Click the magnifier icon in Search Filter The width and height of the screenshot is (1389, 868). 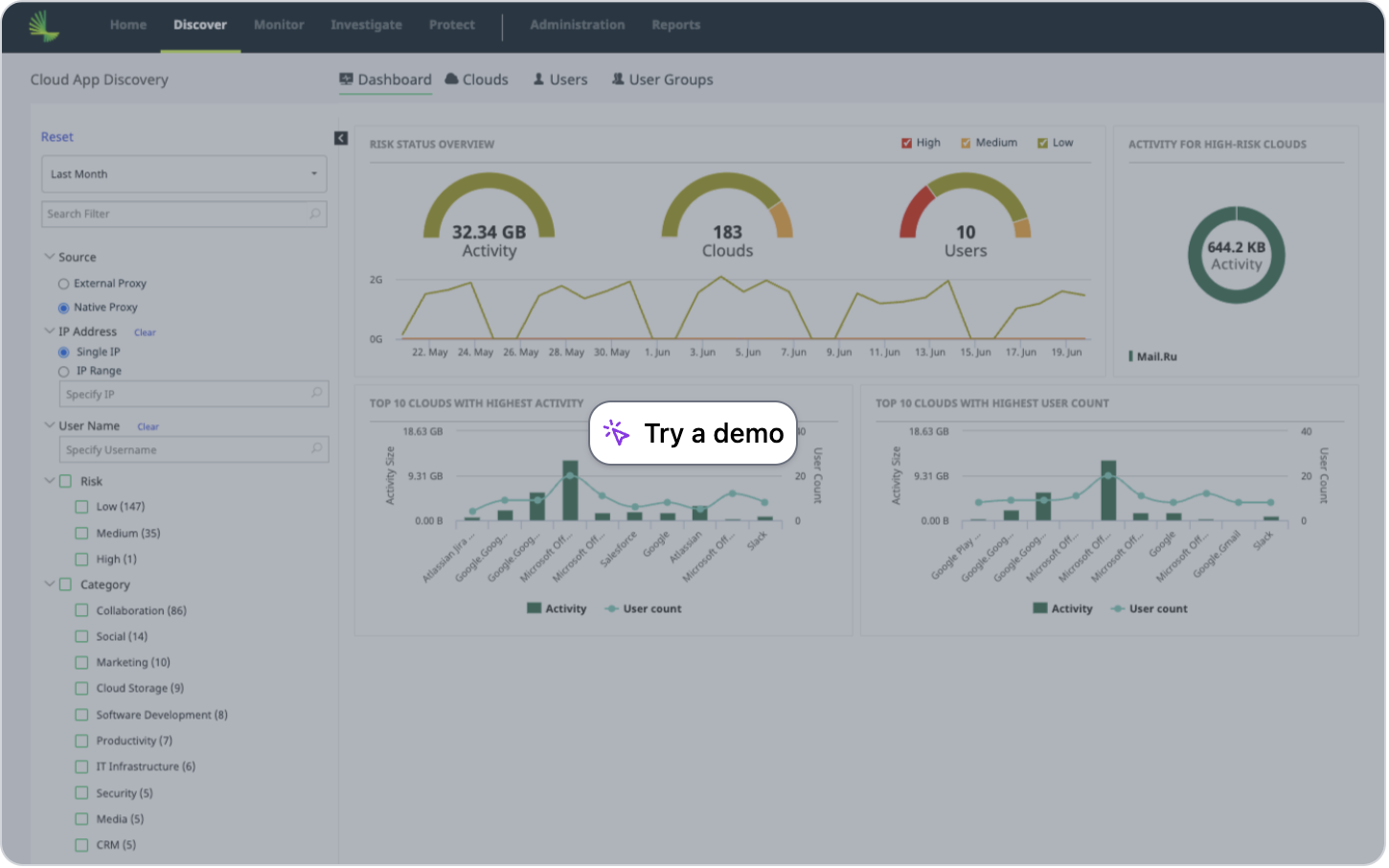(x=315, y=214)
